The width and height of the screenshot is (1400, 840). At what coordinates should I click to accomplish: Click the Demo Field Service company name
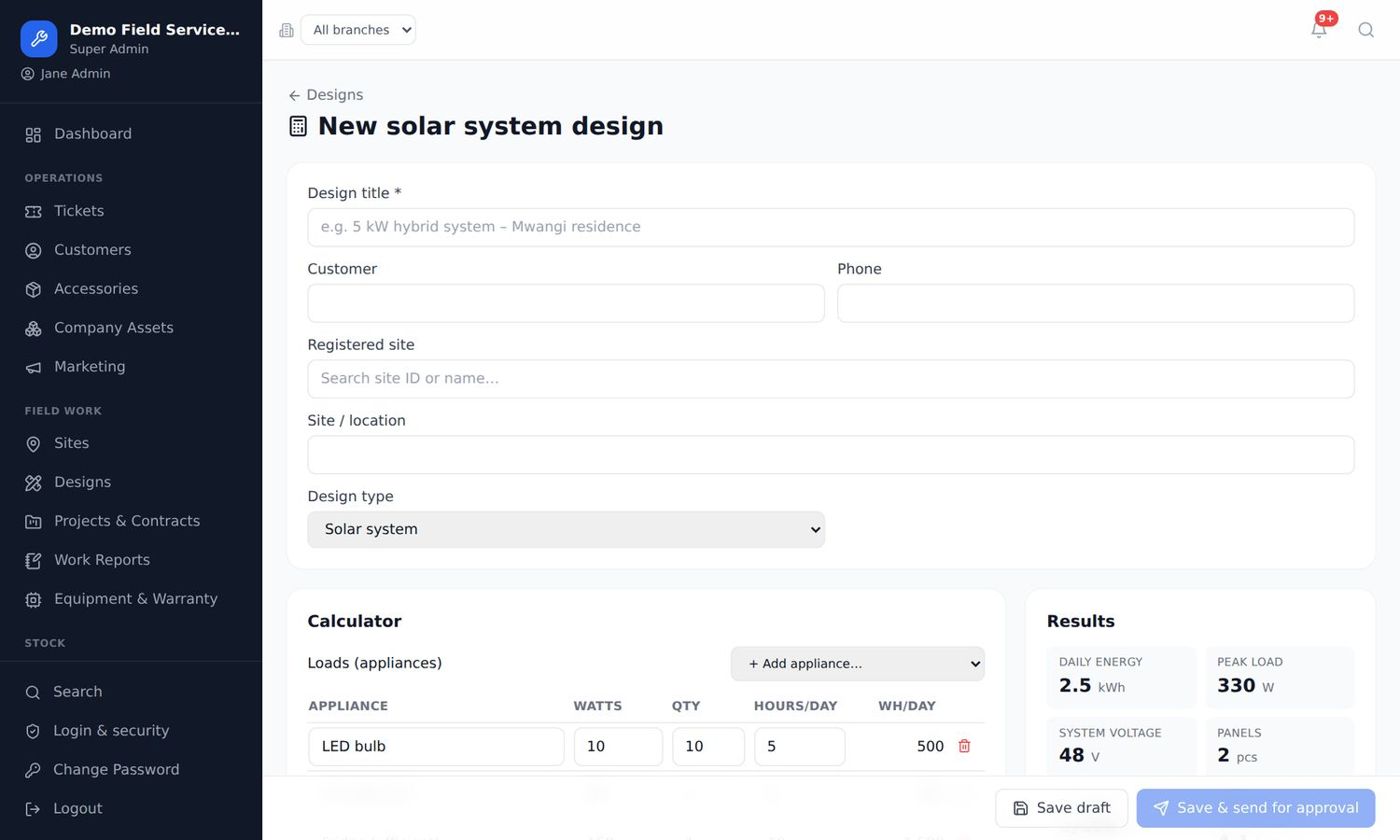pos(155,30)
